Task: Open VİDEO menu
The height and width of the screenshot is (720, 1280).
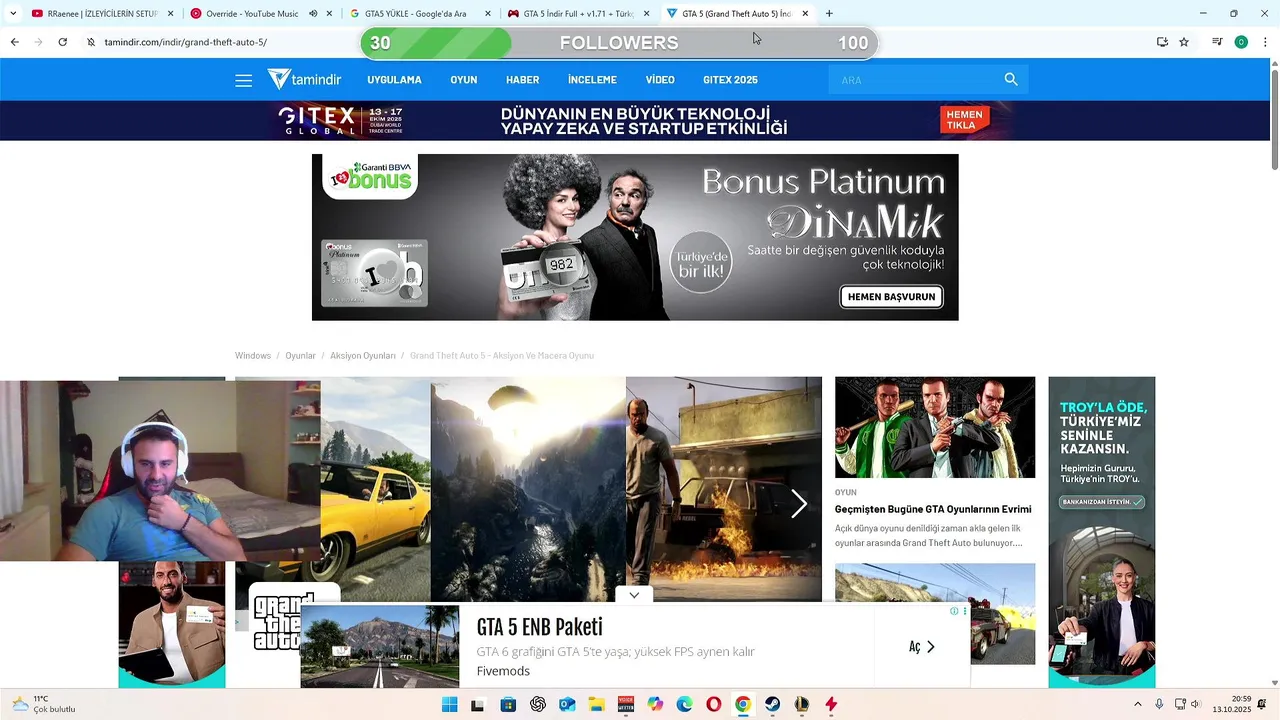Action: (660, 80)
